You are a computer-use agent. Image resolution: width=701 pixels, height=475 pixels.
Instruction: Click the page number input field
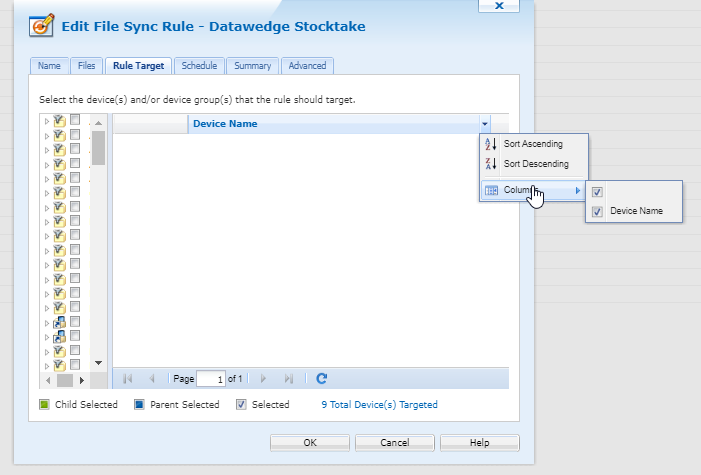(x=211, y=379)
